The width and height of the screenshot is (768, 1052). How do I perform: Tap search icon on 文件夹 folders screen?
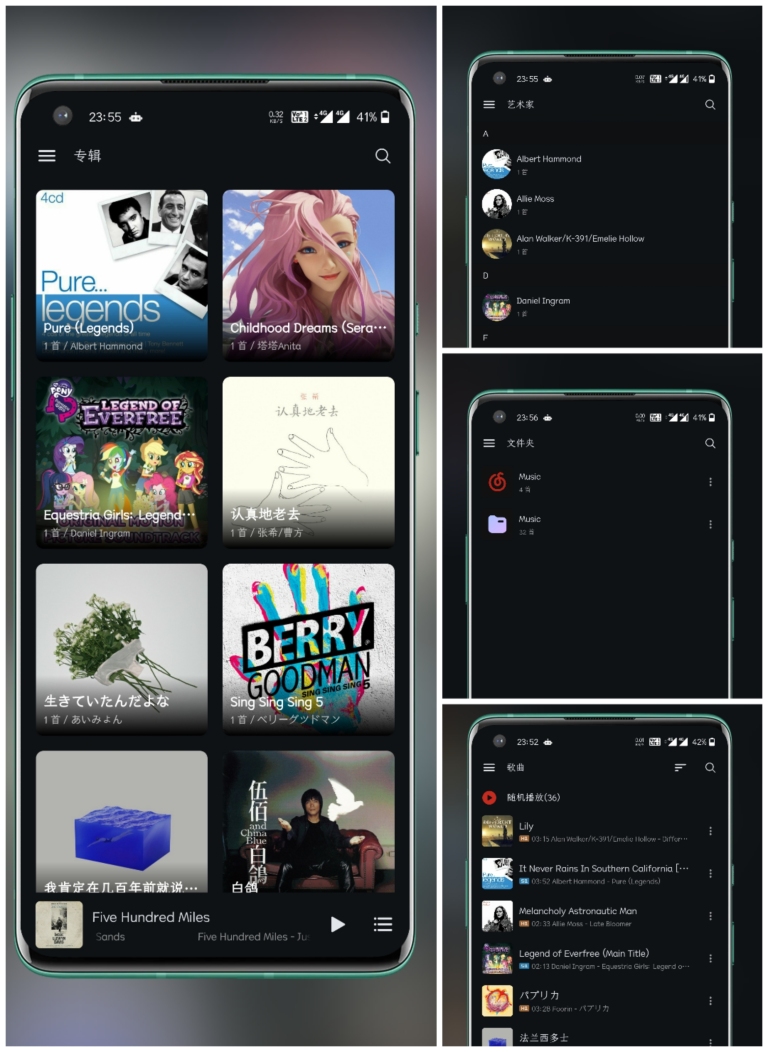click(x=710, y=443)
